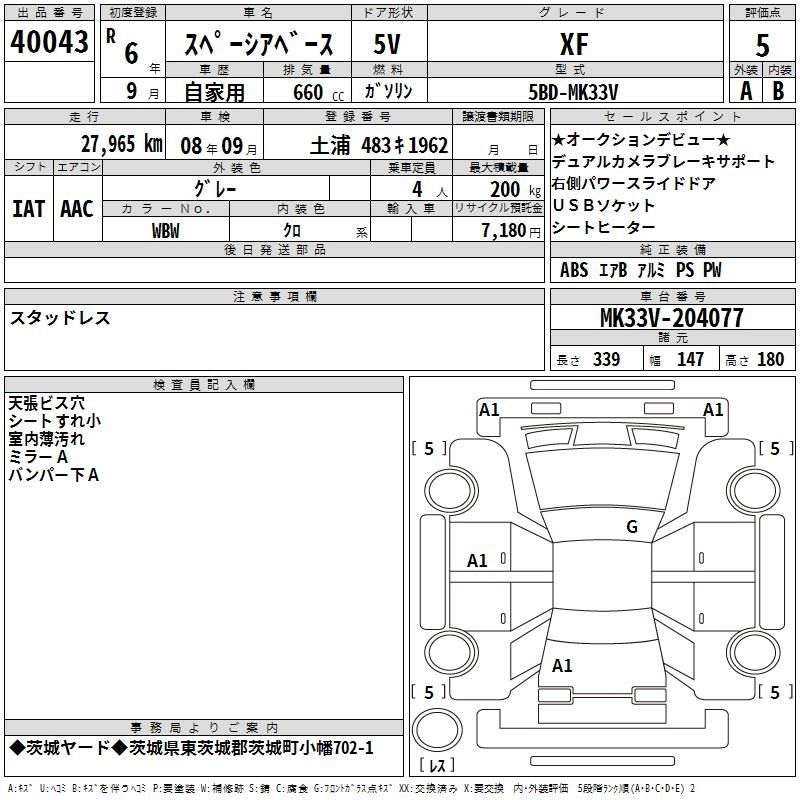Select the 茨城ヤード address line
This screenshot has height=800, width=800.
click(x=191, y=748)
